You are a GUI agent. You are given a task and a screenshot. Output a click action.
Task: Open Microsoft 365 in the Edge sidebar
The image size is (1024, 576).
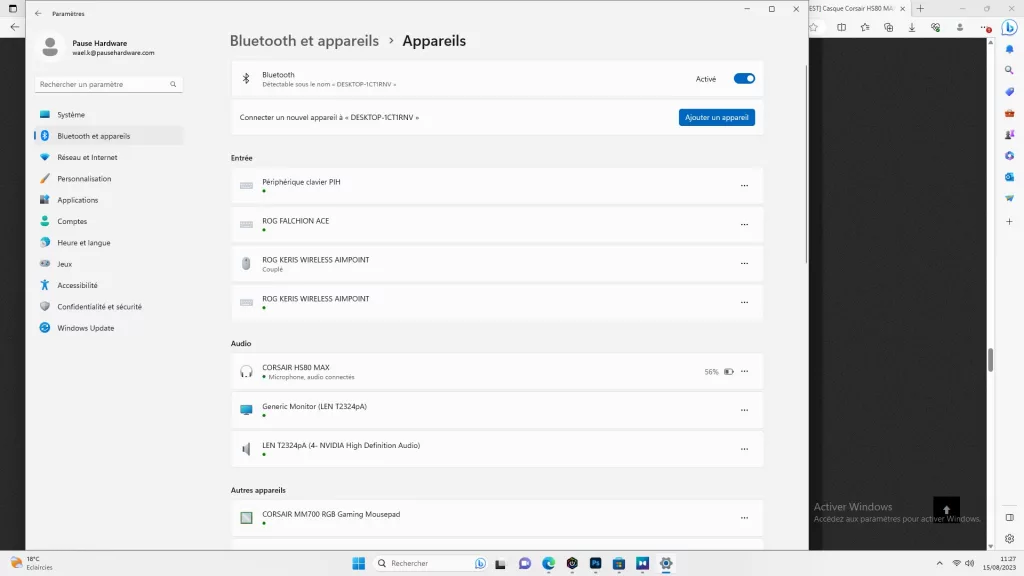tap(1009, 156)
